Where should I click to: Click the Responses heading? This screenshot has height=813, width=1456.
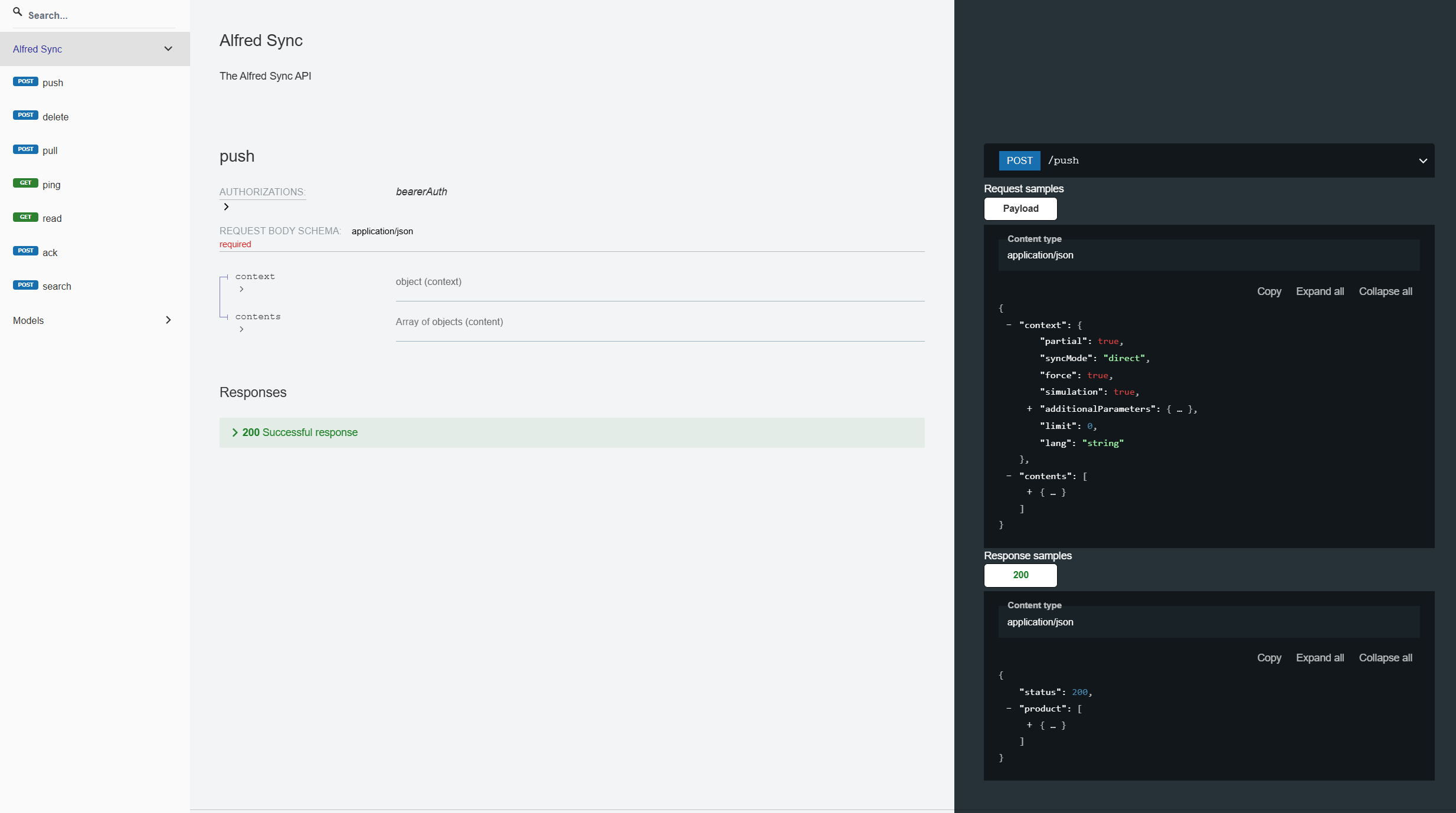(253, 392)
